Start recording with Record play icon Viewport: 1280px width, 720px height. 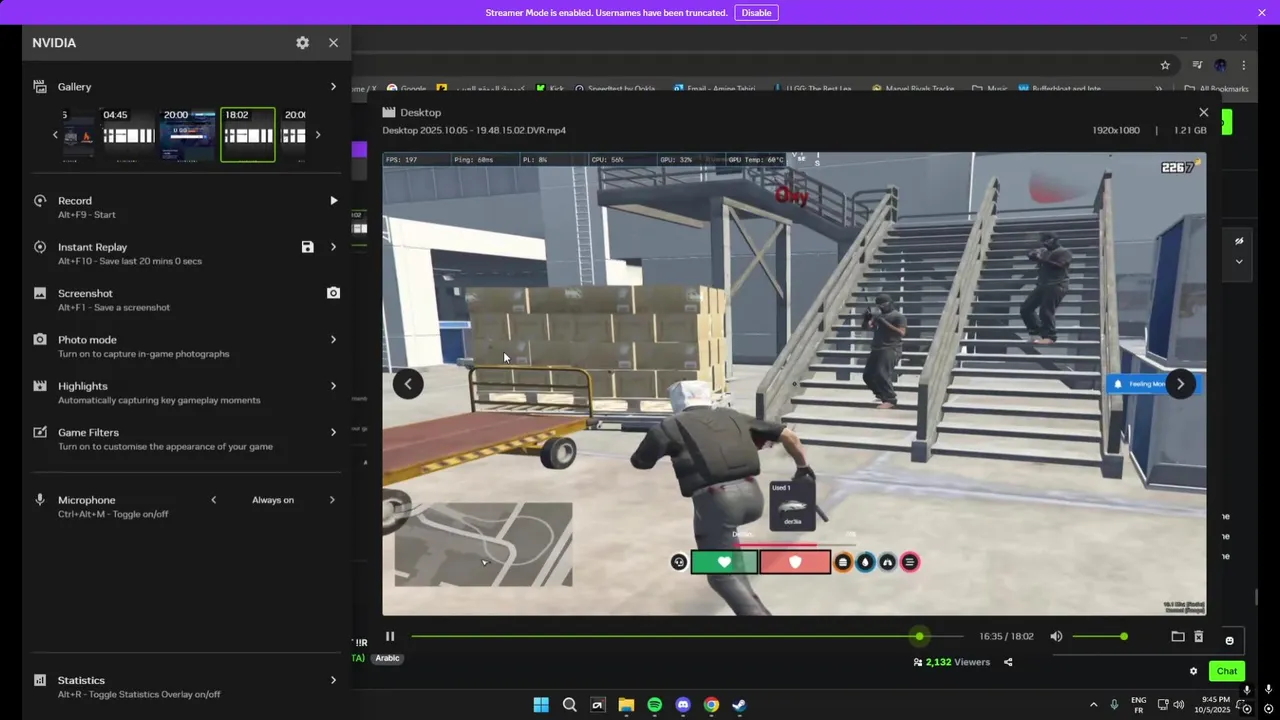click(334, 201)
